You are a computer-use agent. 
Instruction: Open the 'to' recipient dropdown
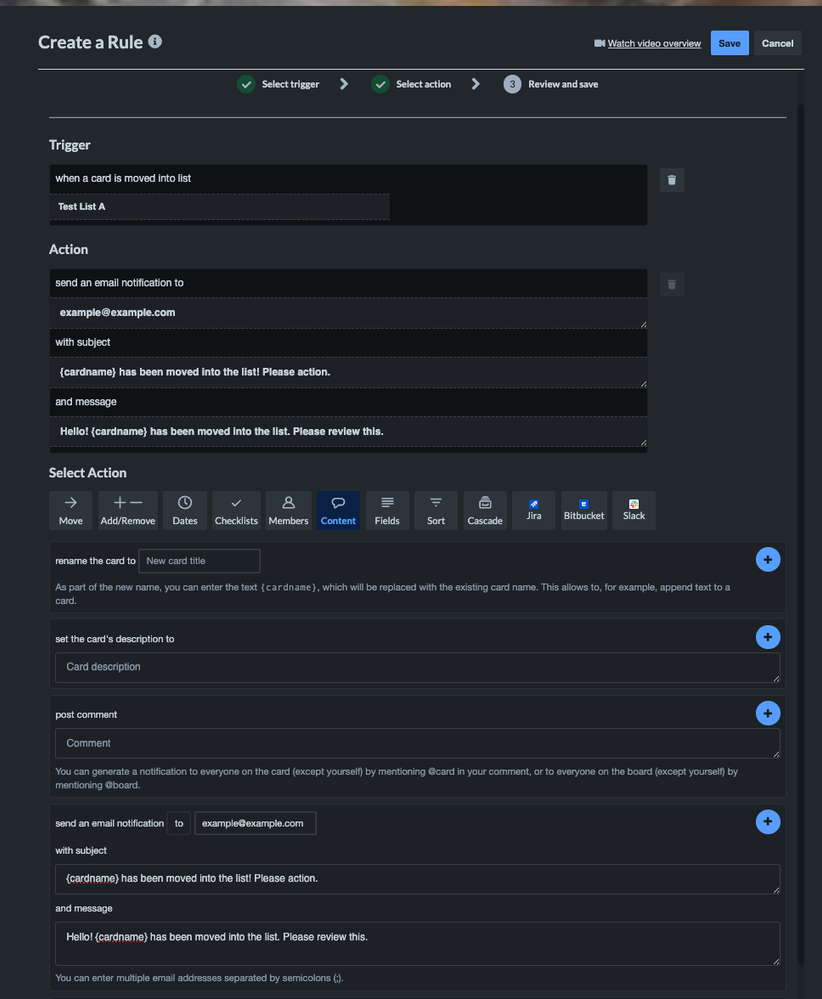[x=178, y=823]
